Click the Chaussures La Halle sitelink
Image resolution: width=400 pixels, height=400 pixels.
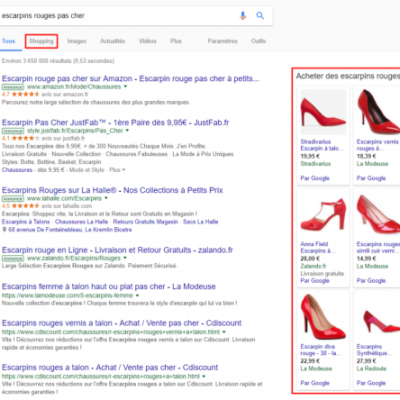[x=81, y=222]
